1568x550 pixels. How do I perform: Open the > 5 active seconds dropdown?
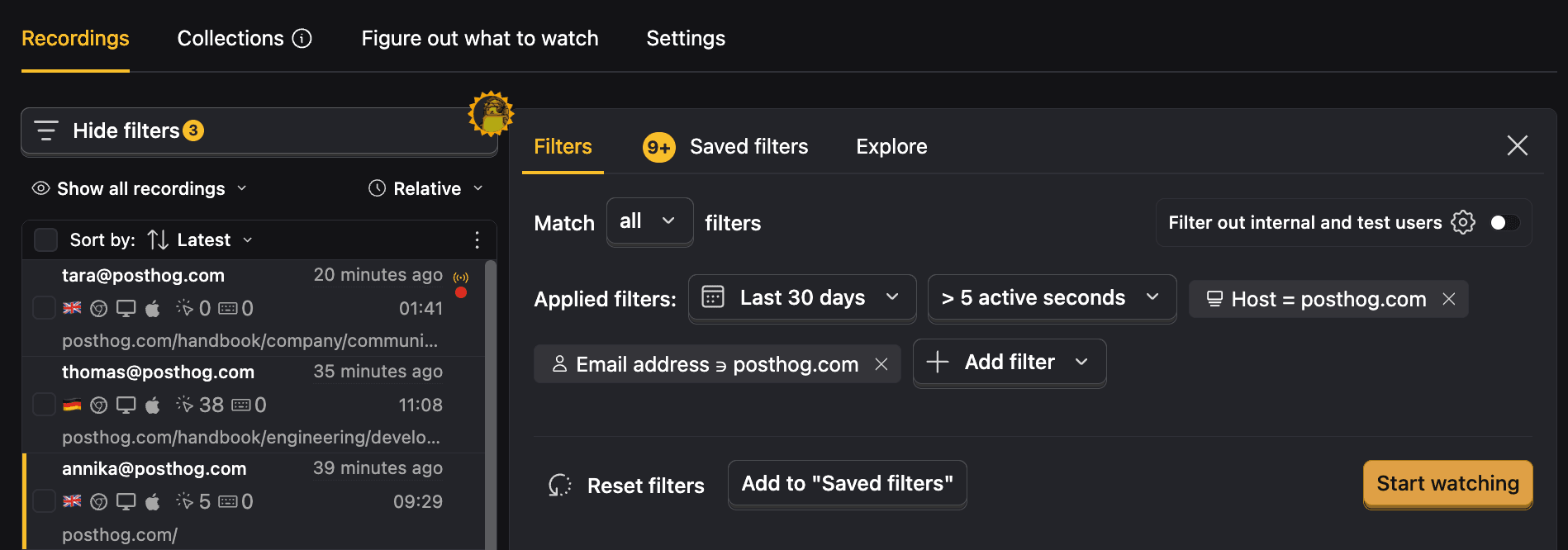(x=1052, y=298)
